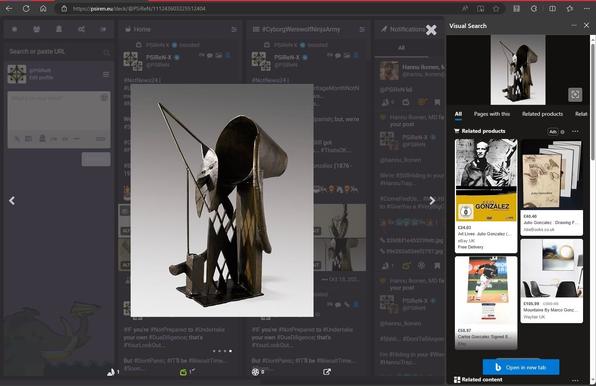The width and height of the screenshot is (596, 386).
Task: Open the Ads label by Related products
Action: pos(553,131)
